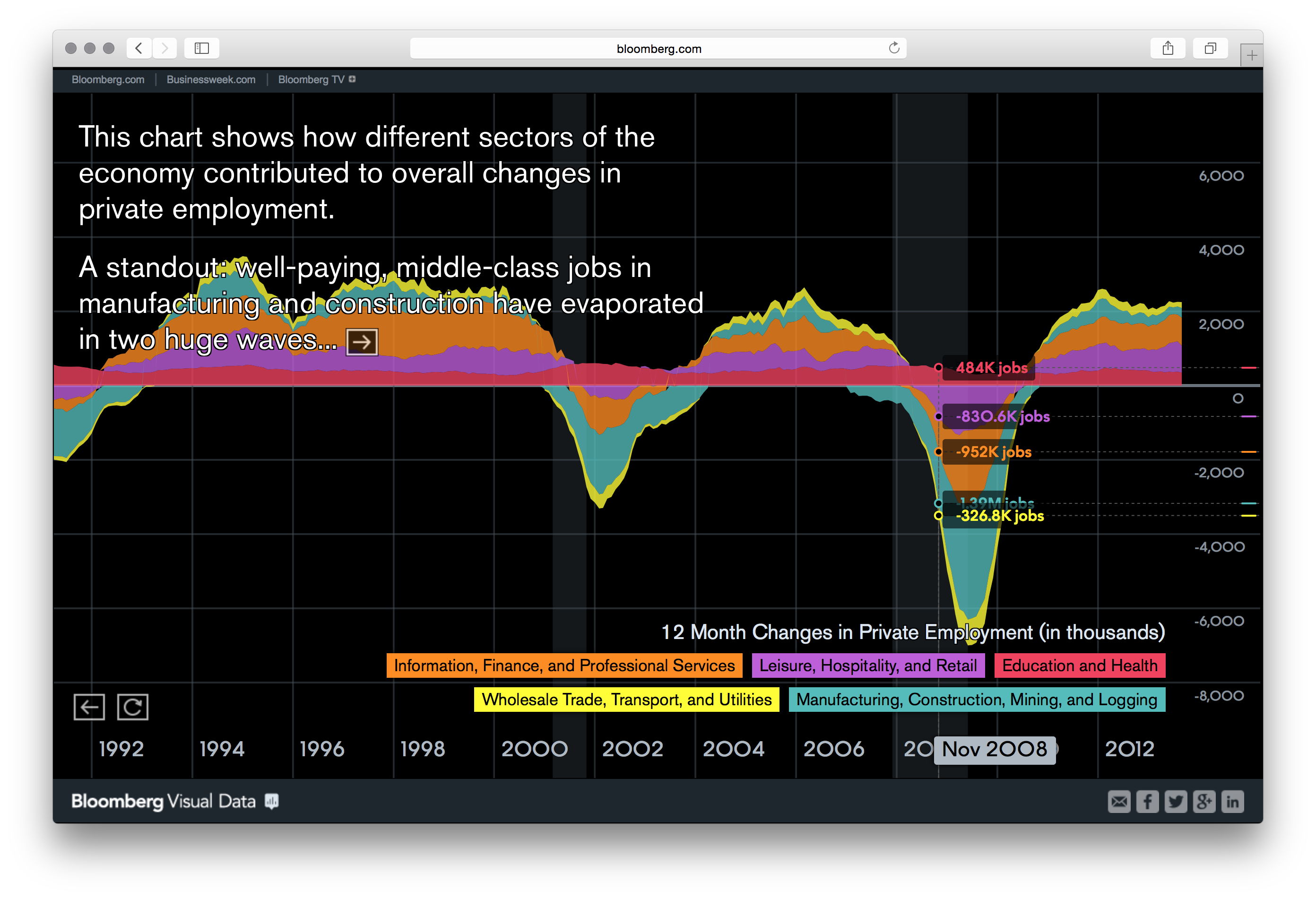The width and height of the screenshot is (1316, 899).
Task: Advance to the next slide with the arrow button
Action: click(x=362, y=341)
